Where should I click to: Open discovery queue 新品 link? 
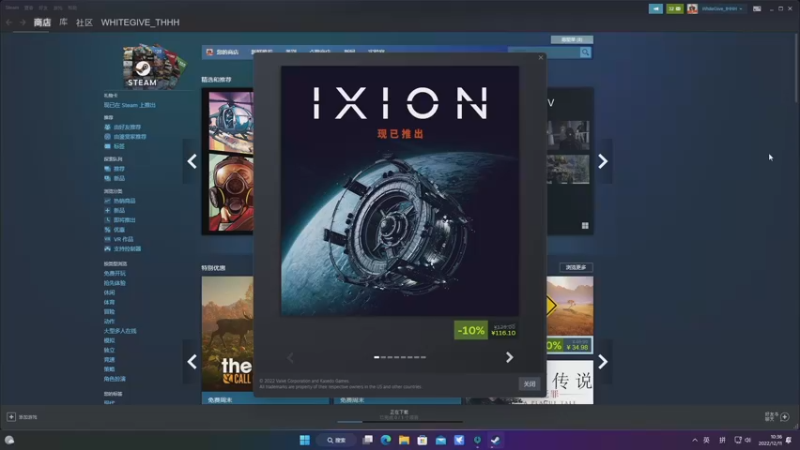pyautogui.click(x=118, y=179)
